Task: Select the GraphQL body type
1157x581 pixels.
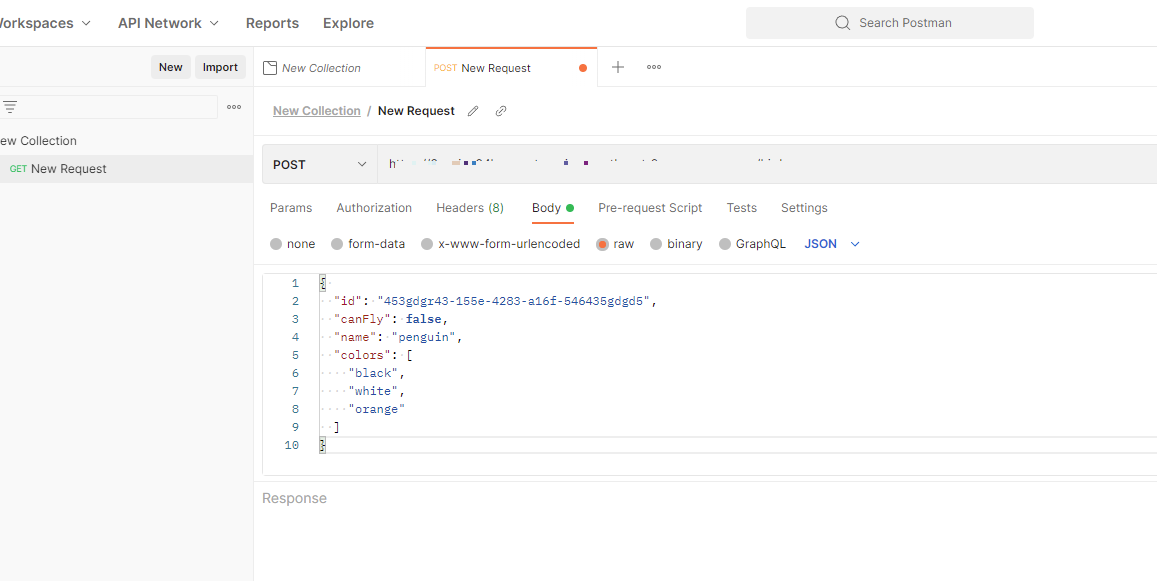Action: (x=725, y=244)
